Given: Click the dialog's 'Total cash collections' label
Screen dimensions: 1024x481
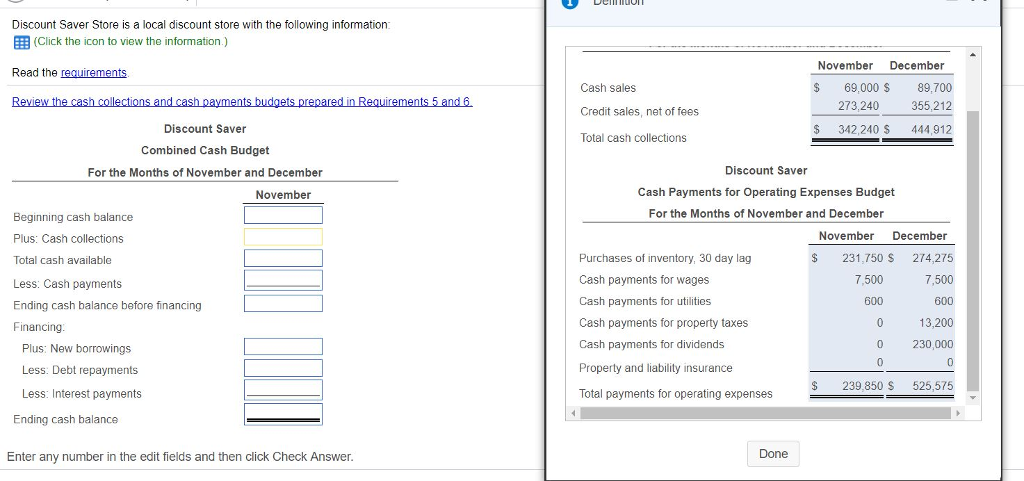Looking at the screenshot, I should coord(633,138).
